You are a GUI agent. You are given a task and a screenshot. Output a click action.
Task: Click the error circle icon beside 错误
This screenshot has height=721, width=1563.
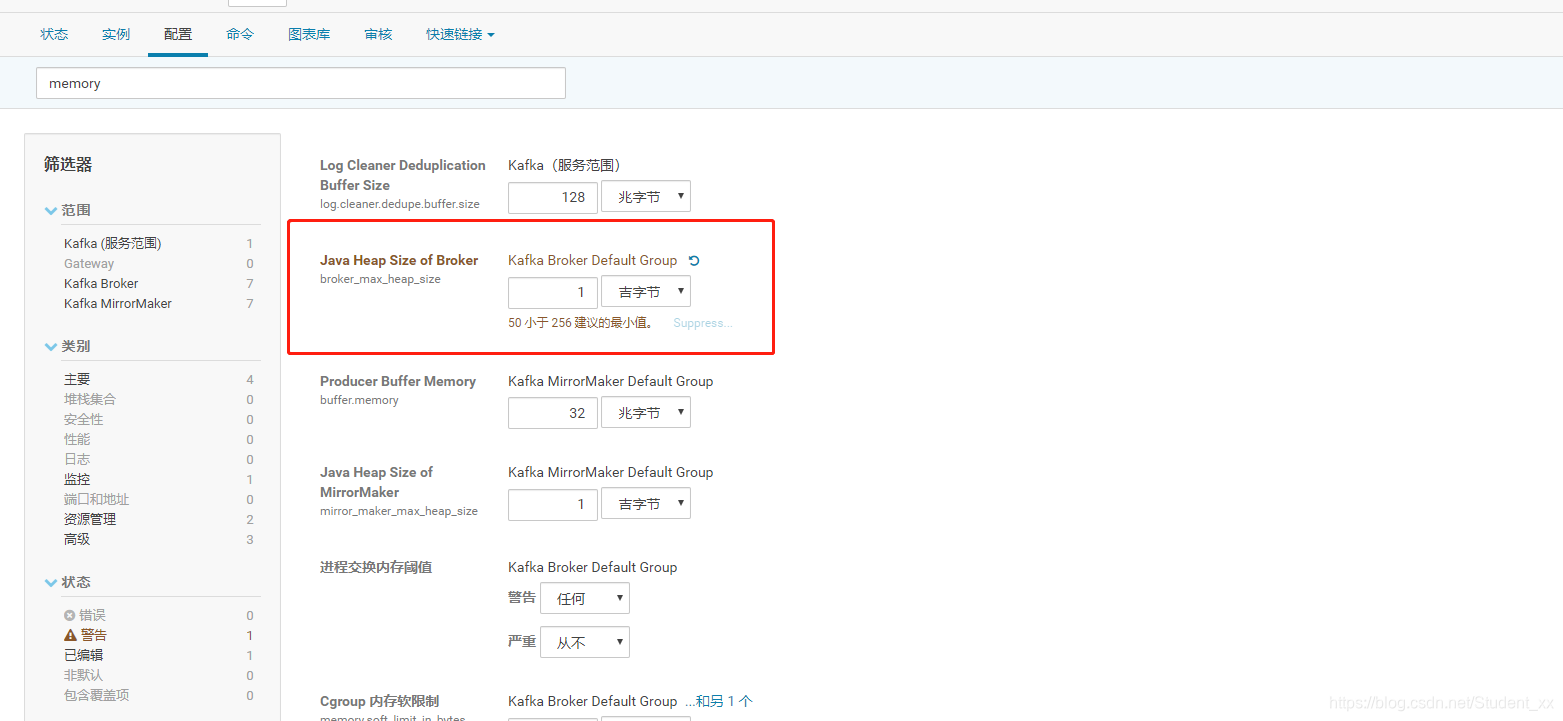tap(69, 615)
